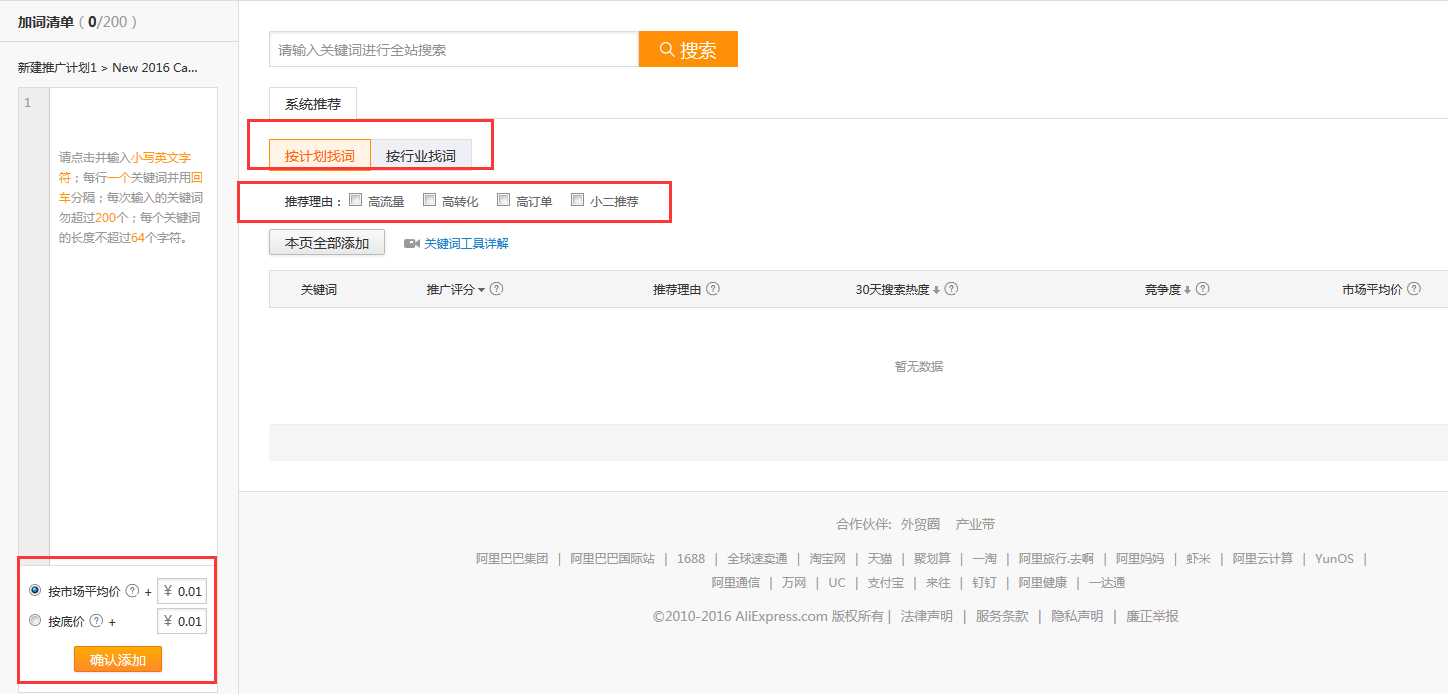Click video camera icon for keyword tool guide
The height and width of the screenshot is (694, 1448).
411,243
